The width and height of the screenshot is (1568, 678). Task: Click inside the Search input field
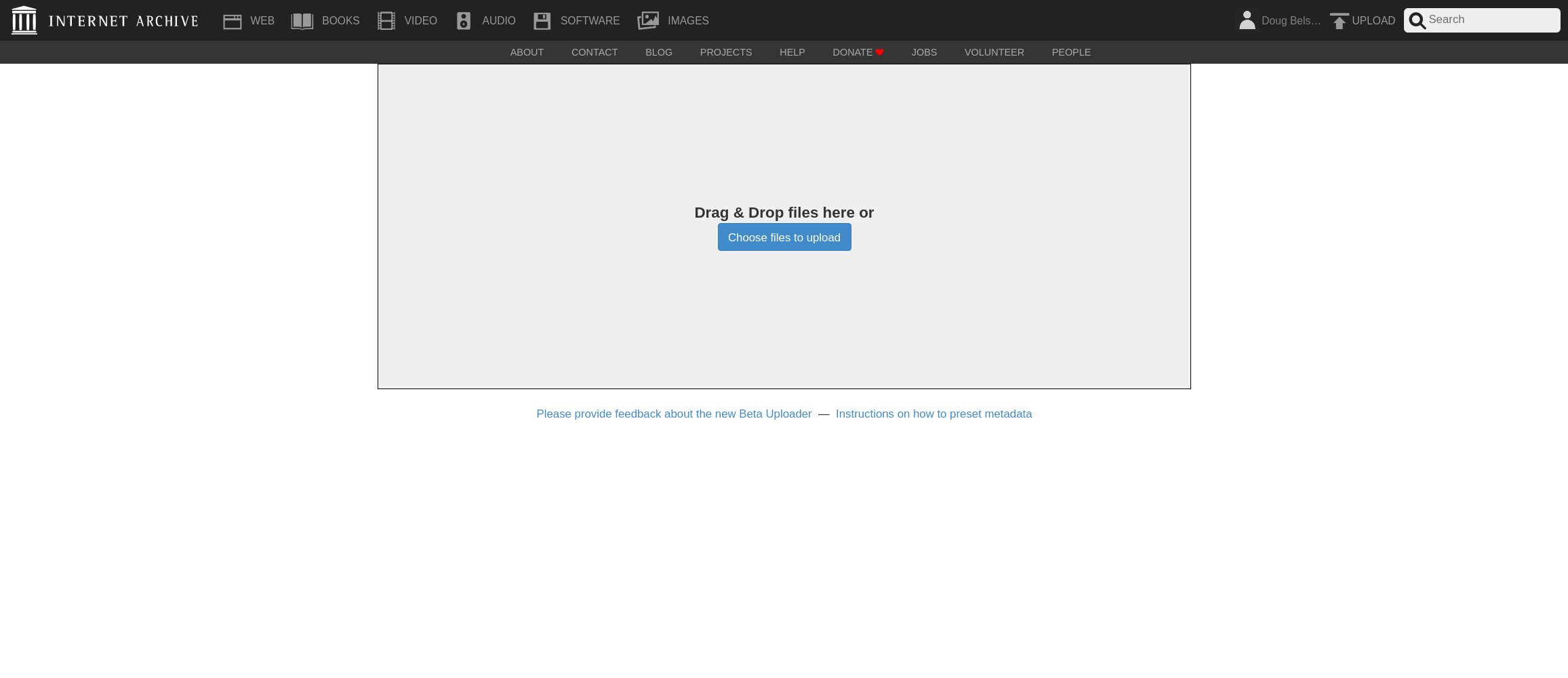[1491, 20]
